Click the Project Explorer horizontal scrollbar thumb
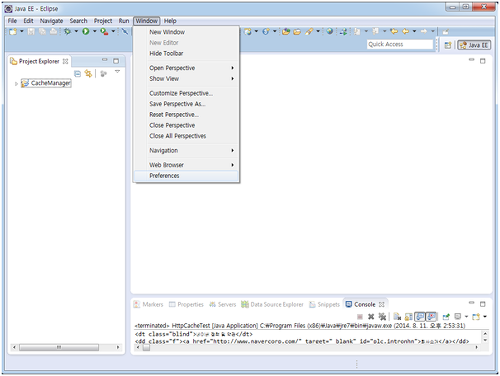The width and height of the screenshot is (500, 376). tap(59, 347)
